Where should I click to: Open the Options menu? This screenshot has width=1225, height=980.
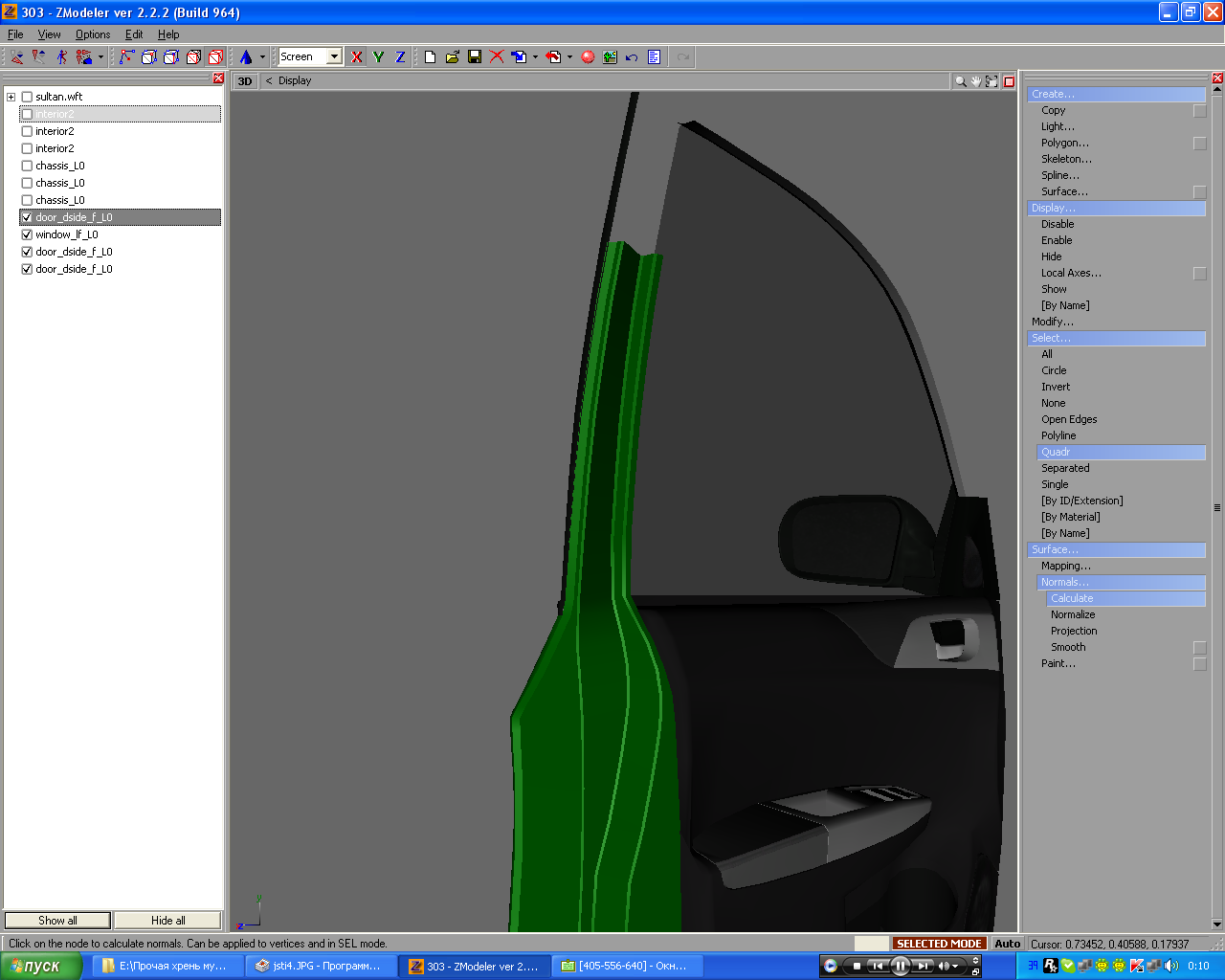[93, 34]
